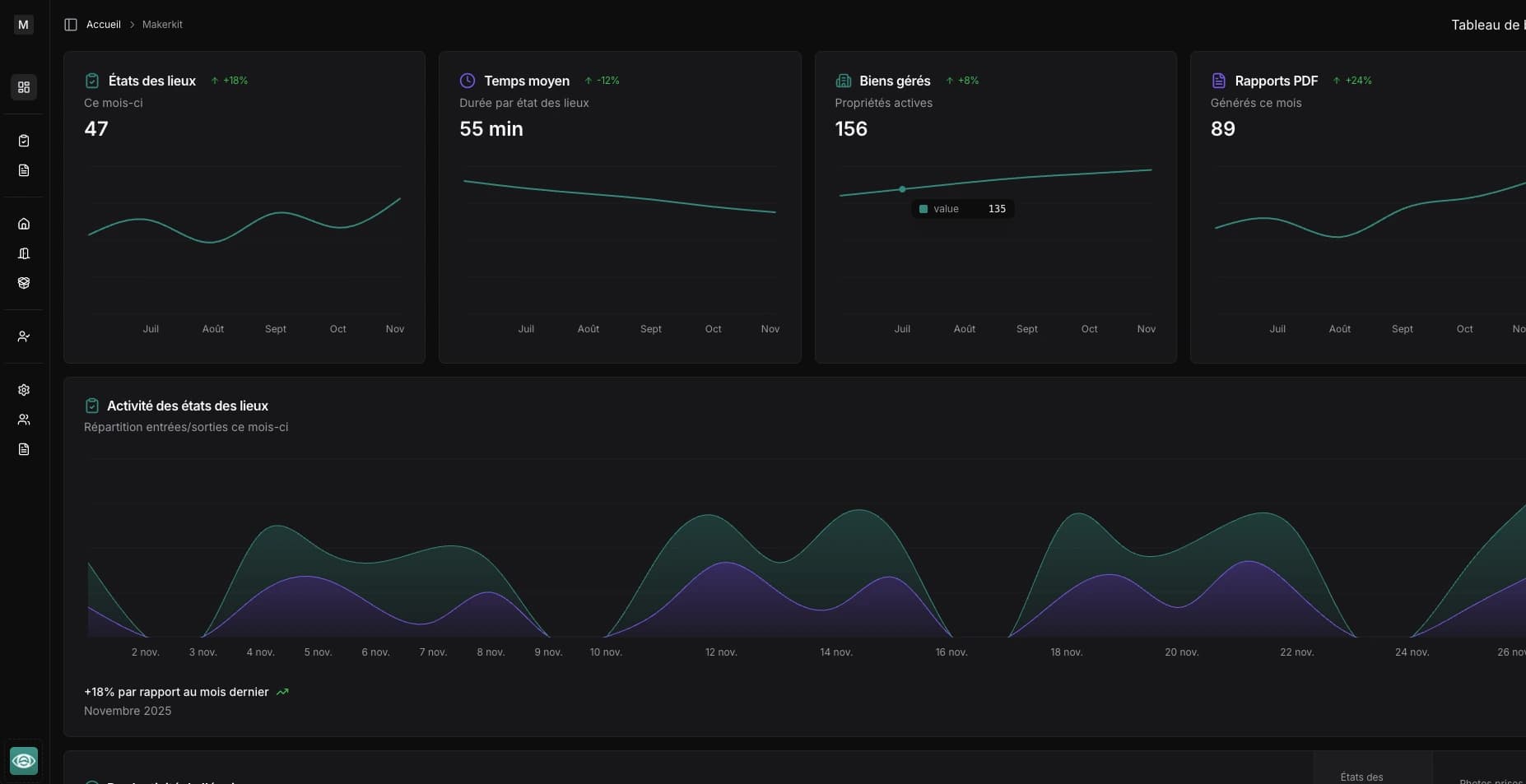Screen dimensions: 1526x784
Task: Toggle the sidebar panel via the collapse icon
Action: coord(70,25)
